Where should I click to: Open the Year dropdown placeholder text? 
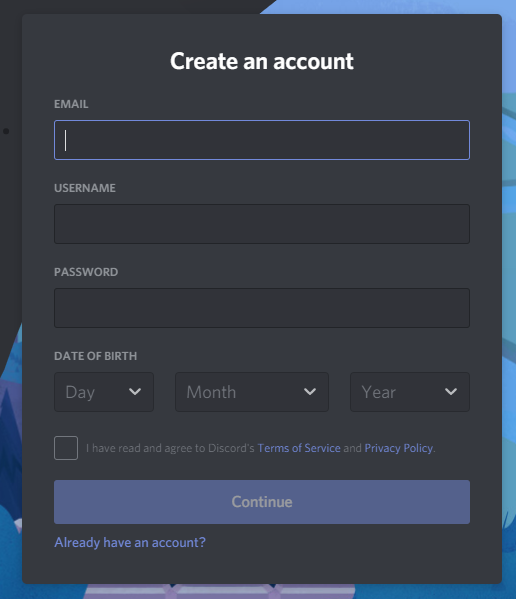pos(379,392)
